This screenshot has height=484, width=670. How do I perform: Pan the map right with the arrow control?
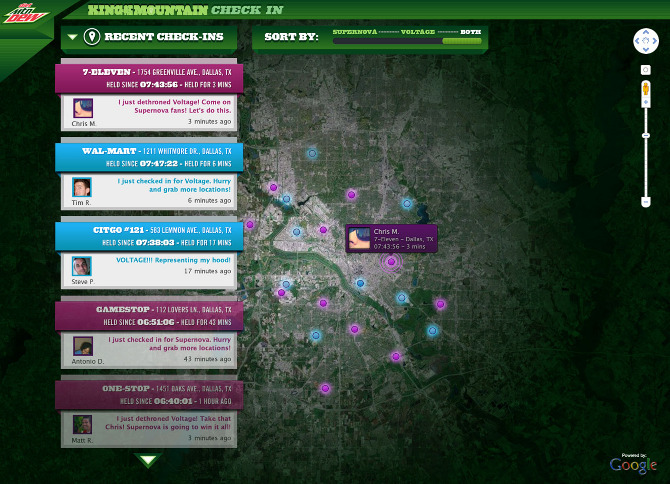click(655, 41)
